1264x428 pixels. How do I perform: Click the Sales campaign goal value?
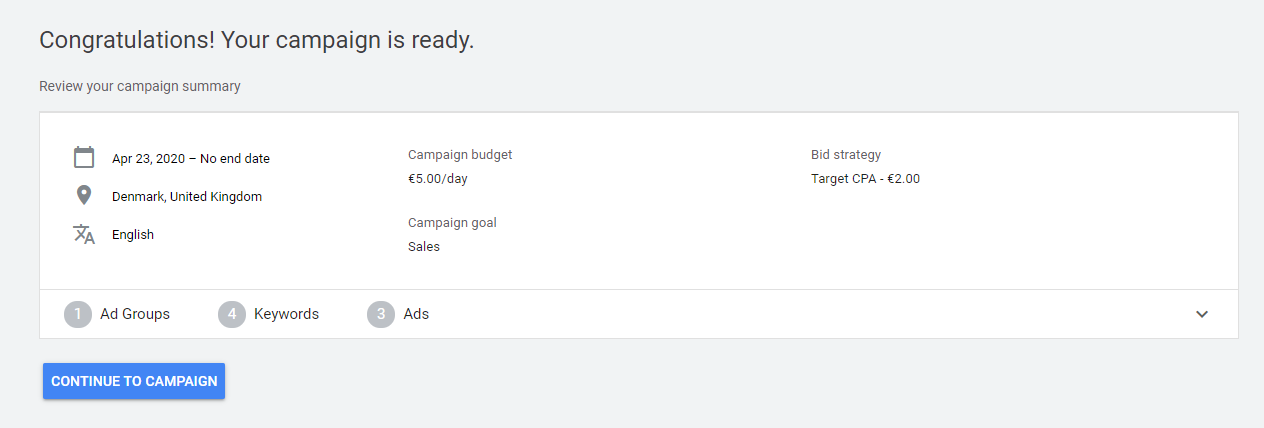[424, 246]
